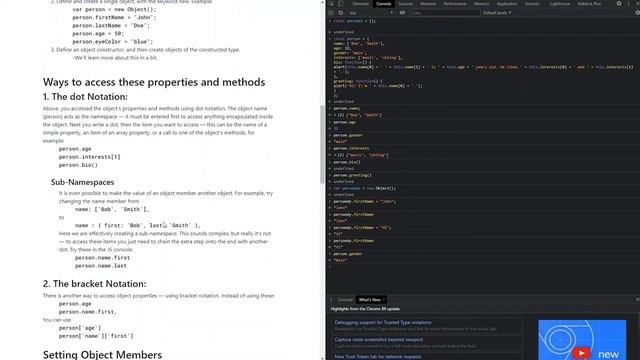The width and height of the screenshot is (640, 360).
Task: Click the 'person.bio()' console entry
Action: 347,162
